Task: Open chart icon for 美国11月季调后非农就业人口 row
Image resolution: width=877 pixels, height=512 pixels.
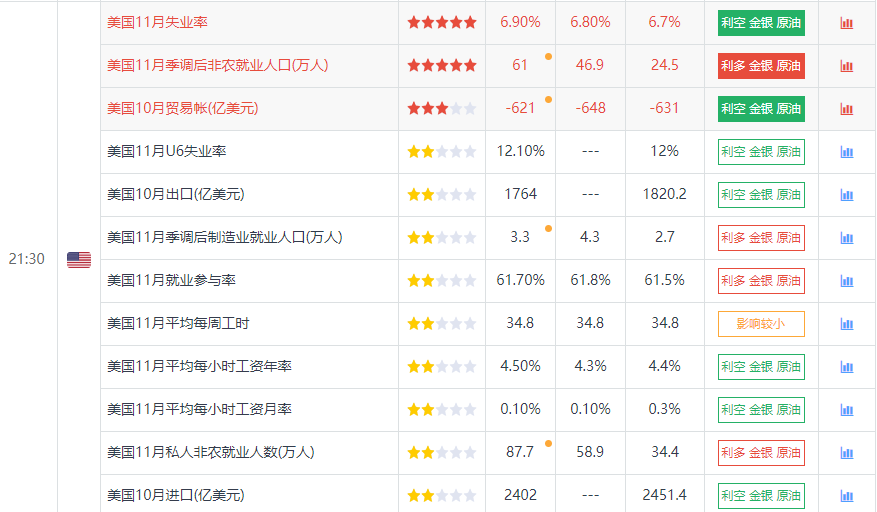Action: (x=847, y=66)
